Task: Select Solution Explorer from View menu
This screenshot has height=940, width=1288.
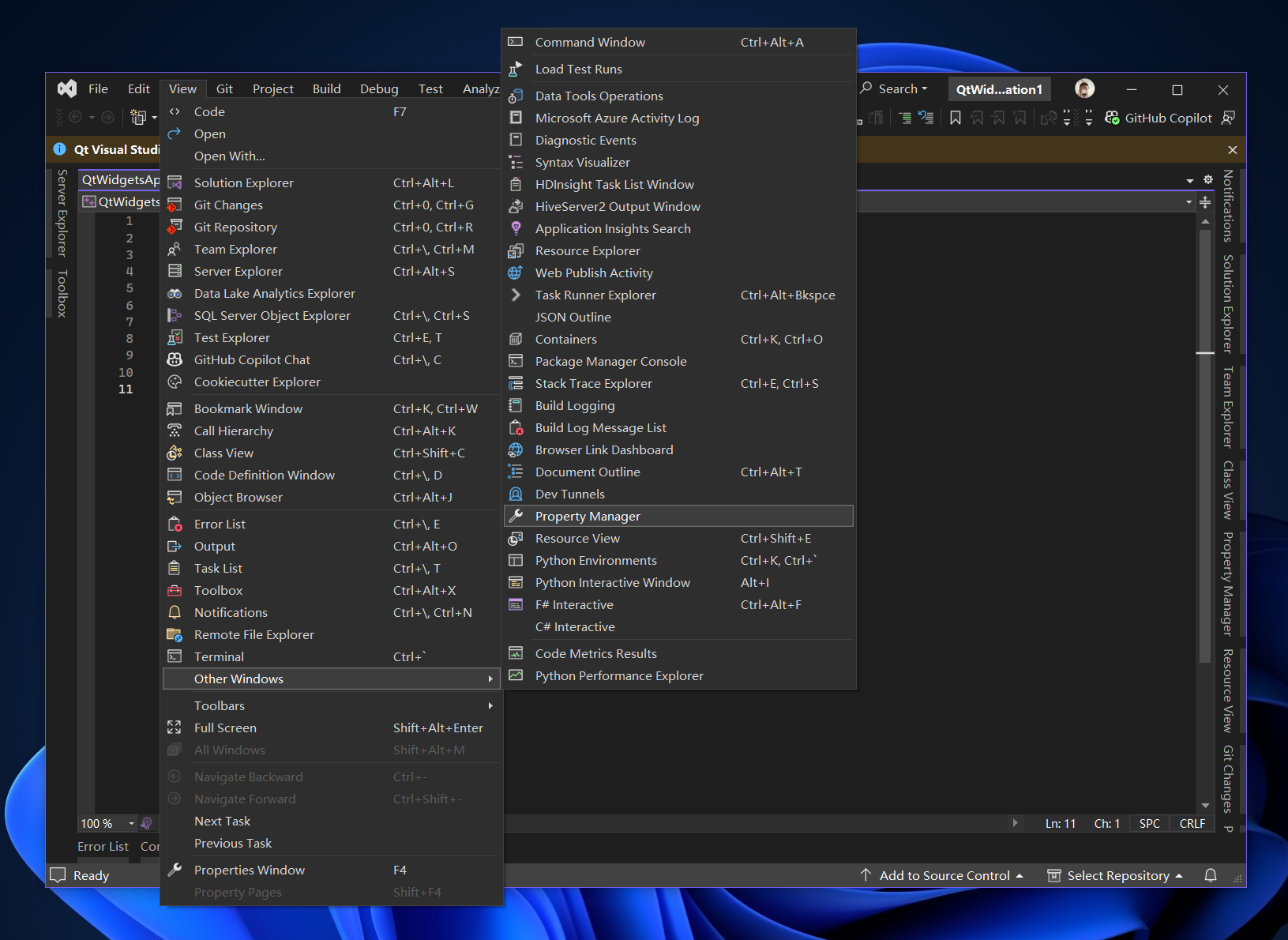Action: 243,182
